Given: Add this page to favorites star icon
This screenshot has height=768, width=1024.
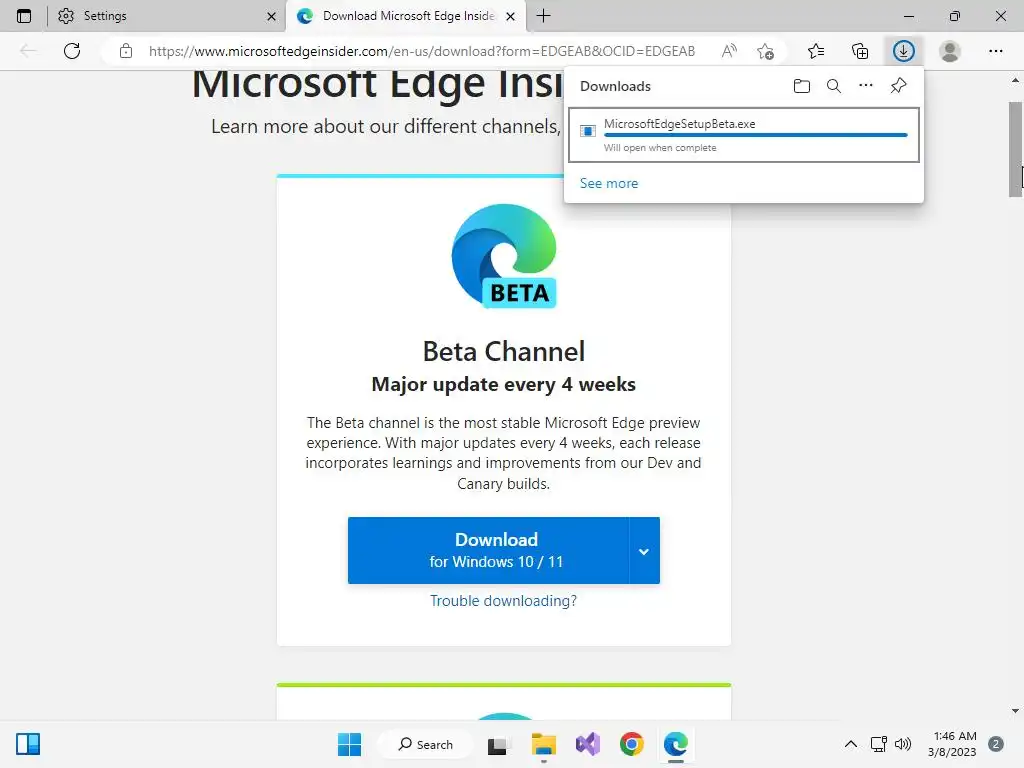Looking at the screenshot, I should (x=765, y=51).
